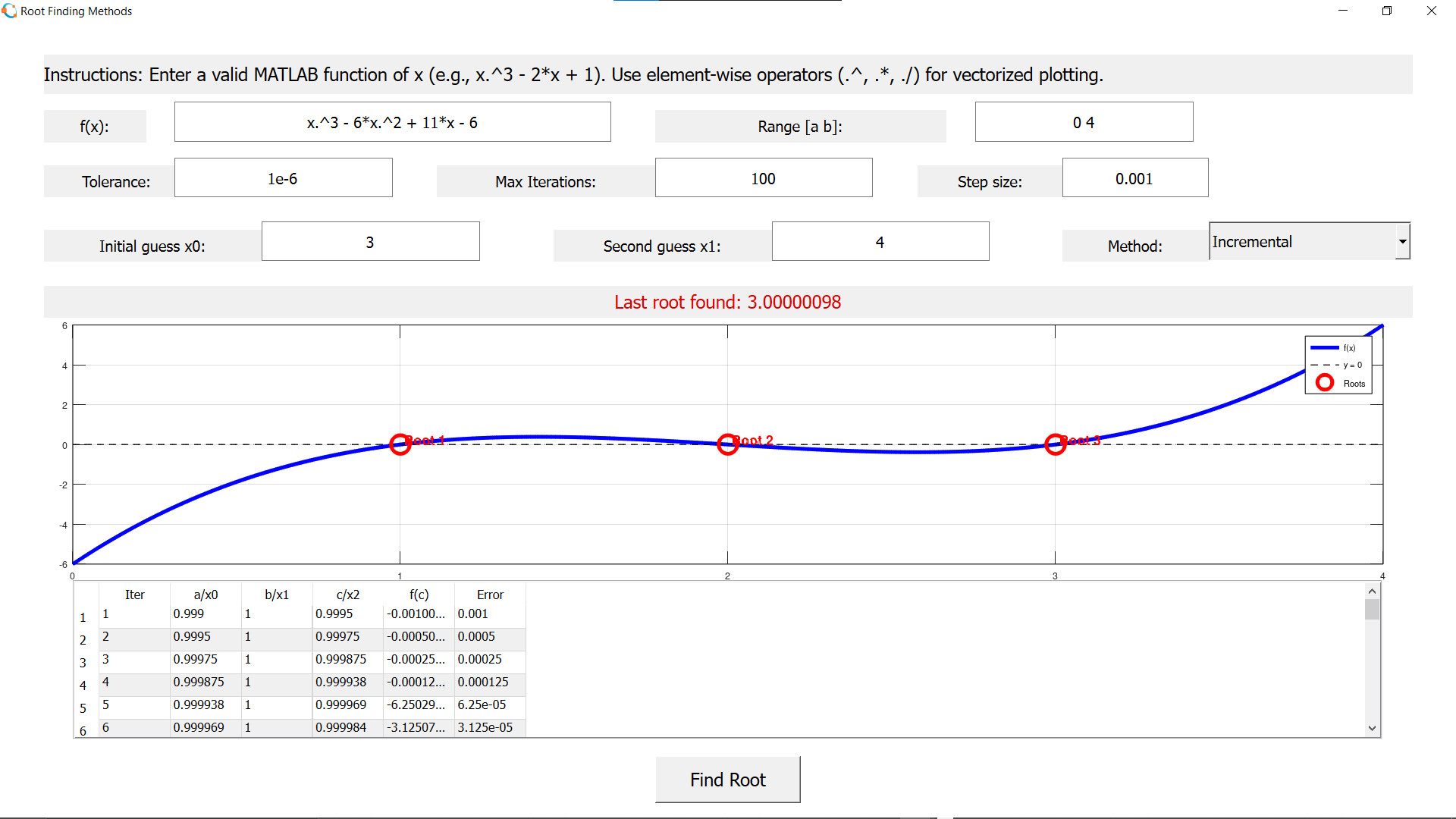Maximize the Root Finding Methods window

[1386, 11]
